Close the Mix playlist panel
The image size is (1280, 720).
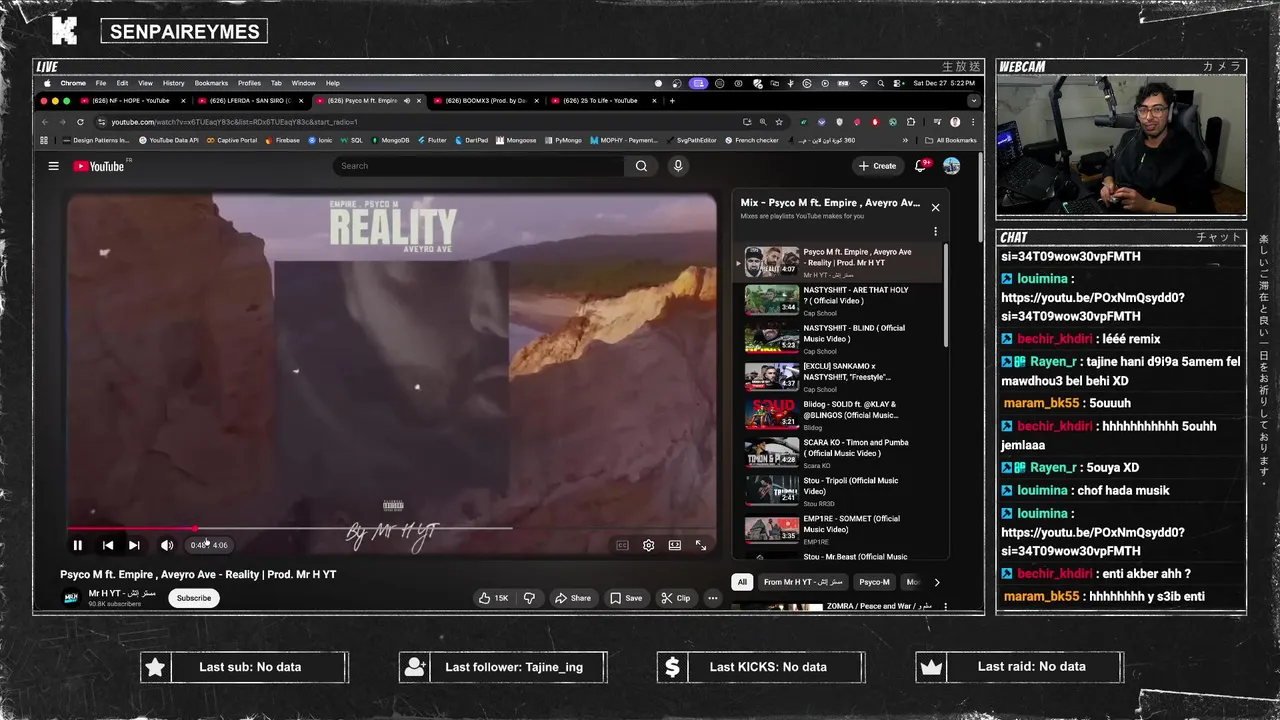point(935,208)
